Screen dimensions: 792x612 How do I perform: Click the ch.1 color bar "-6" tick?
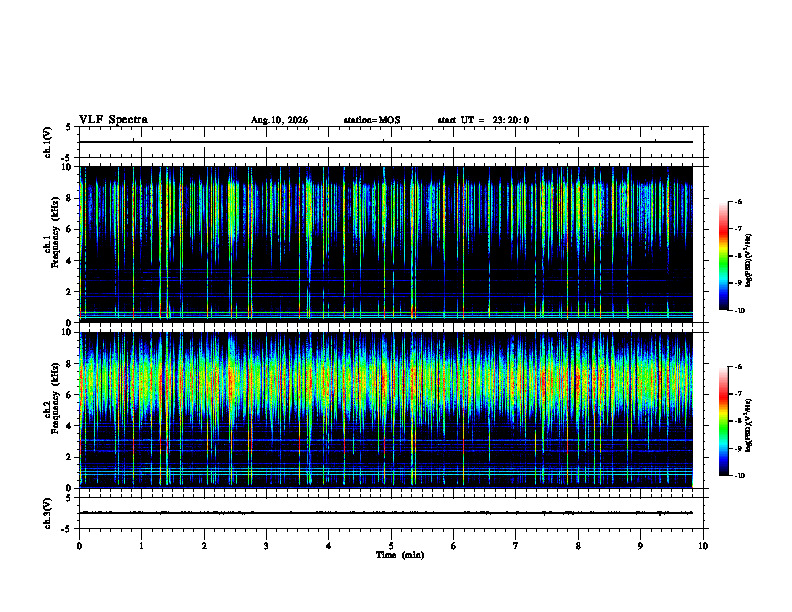739,201
